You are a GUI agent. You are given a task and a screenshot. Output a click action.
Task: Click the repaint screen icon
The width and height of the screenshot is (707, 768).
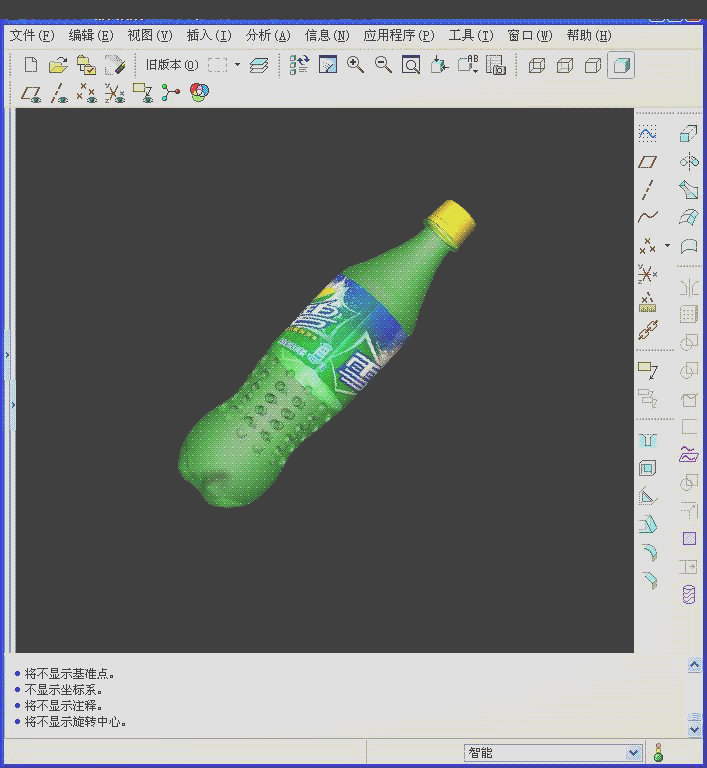328,65
